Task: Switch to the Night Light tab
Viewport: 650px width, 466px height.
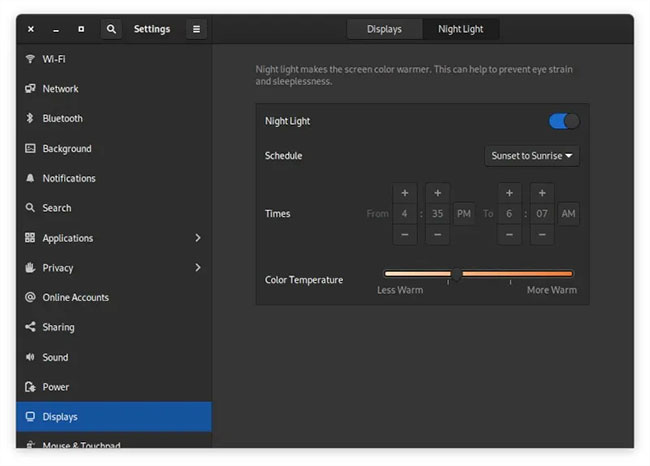Action: 461,29
